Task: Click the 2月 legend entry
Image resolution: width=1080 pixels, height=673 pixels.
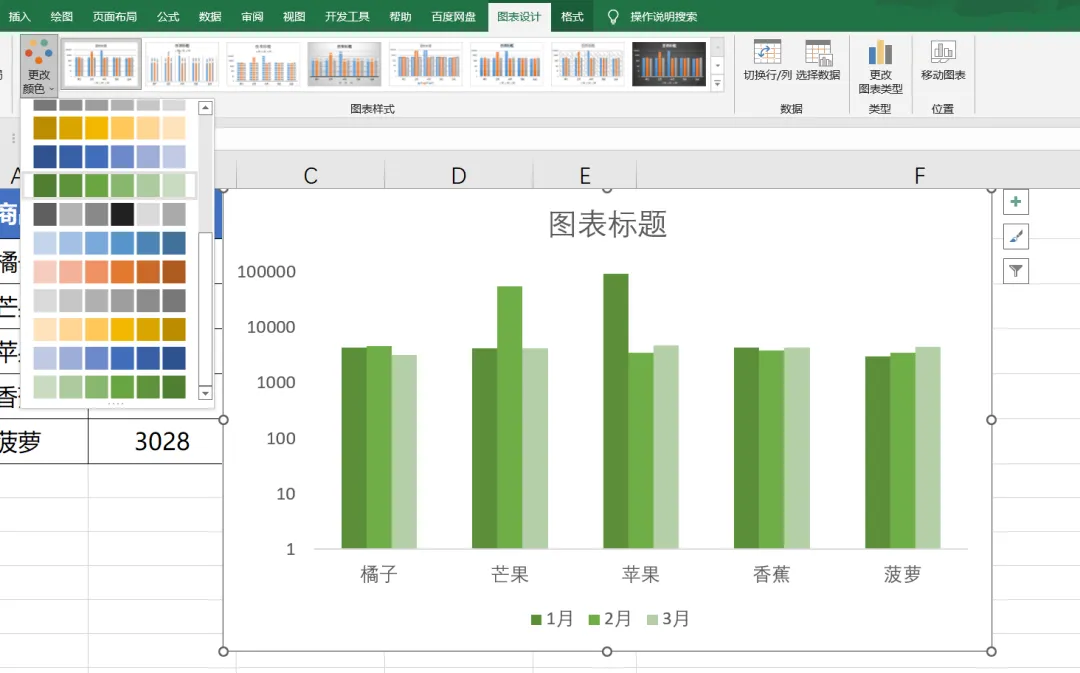Action: (610, 619)
